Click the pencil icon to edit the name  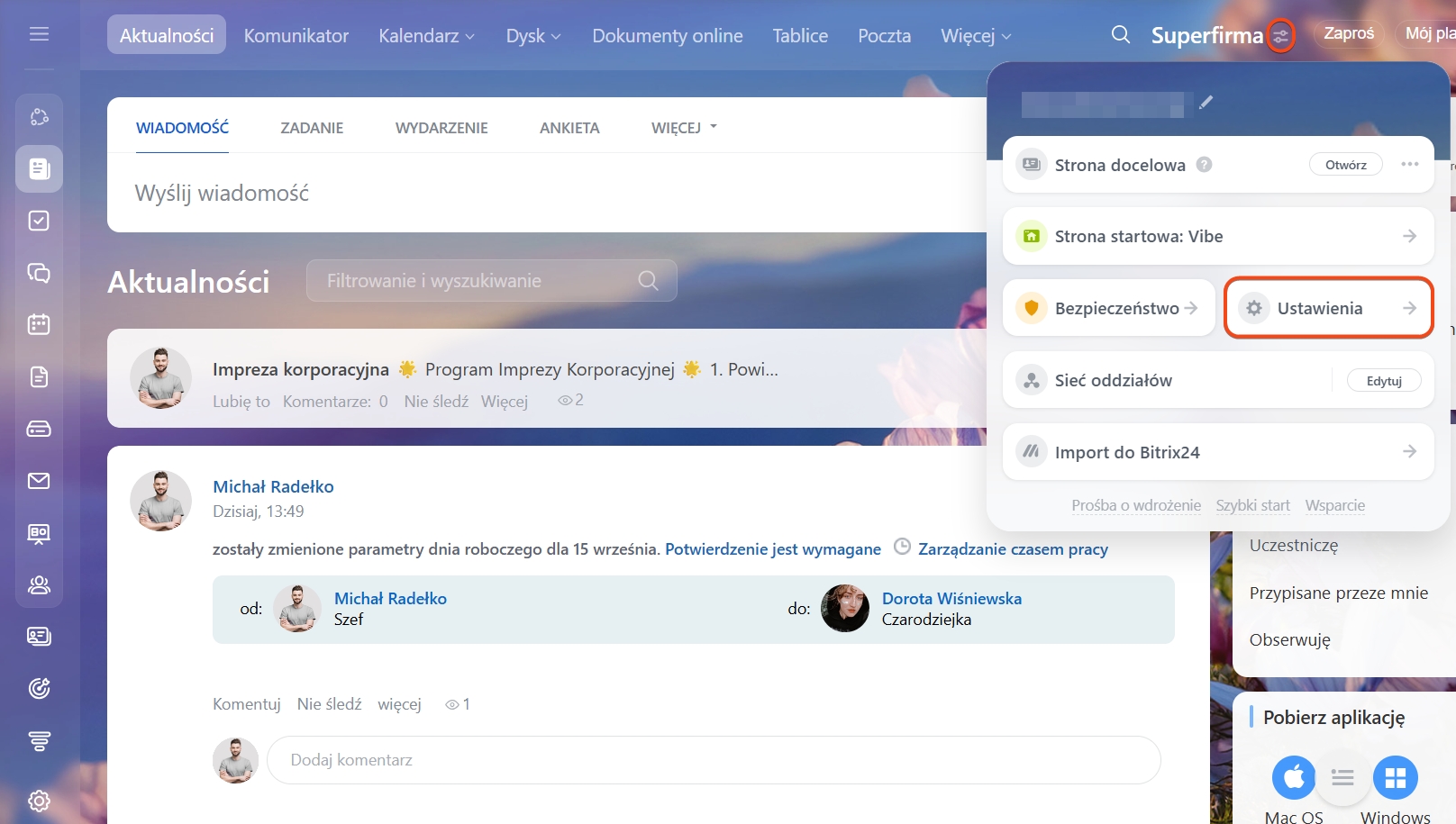click(1206, 103)
